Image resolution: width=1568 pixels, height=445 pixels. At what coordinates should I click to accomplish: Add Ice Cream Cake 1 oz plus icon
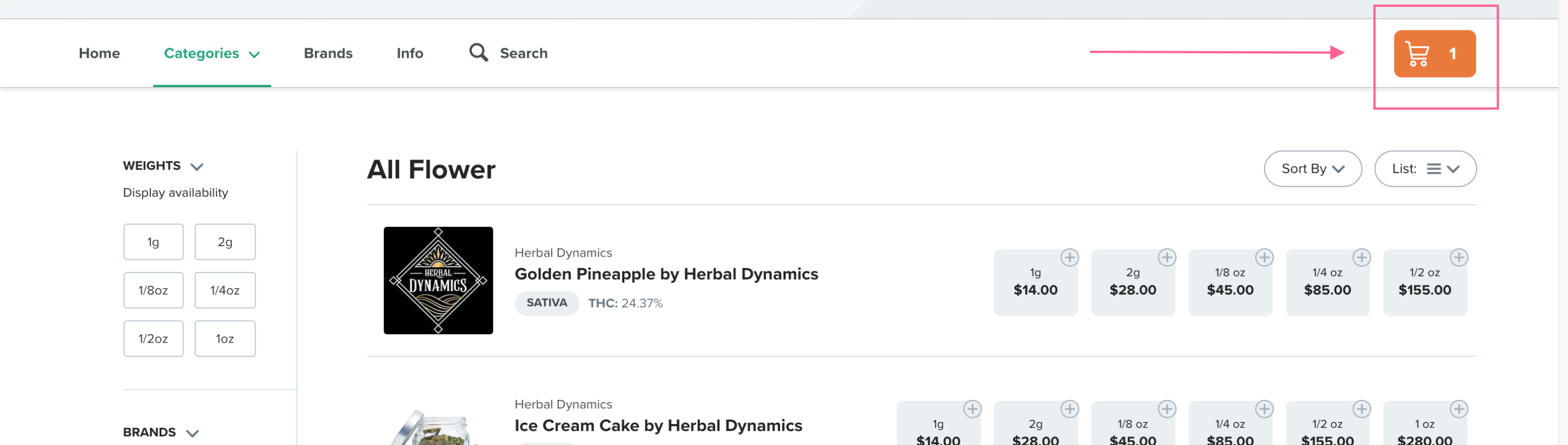click(1458, 409)
